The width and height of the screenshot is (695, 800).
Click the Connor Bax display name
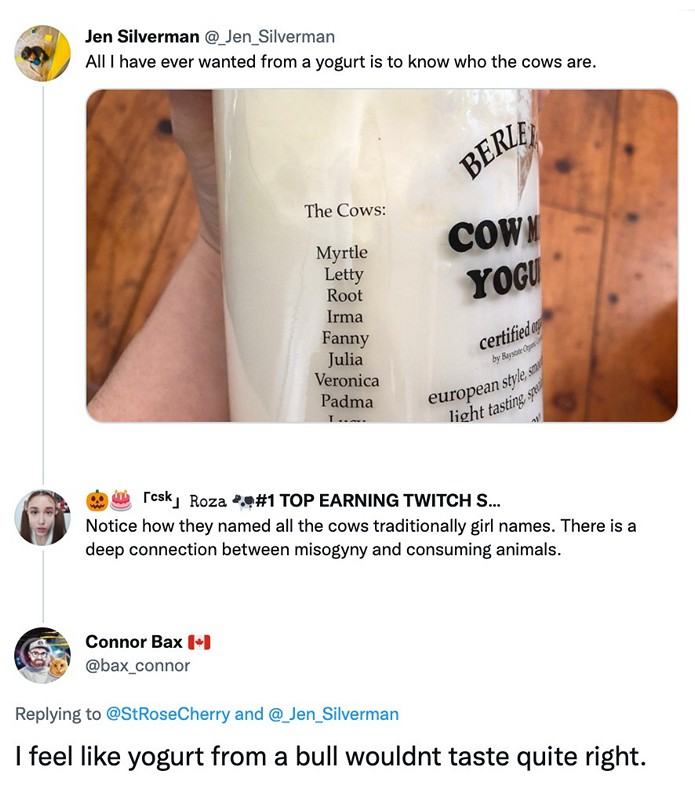[134, 642]
